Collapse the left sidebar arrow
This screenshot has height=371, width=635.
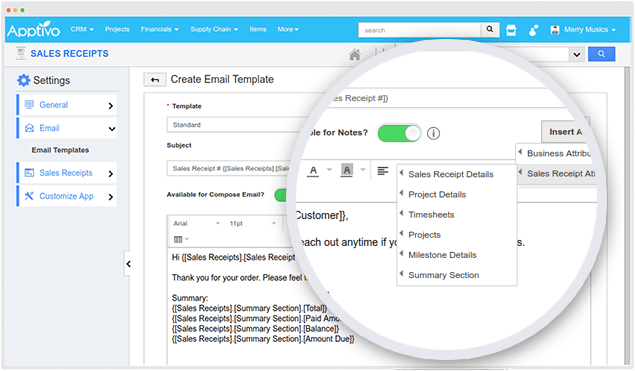pos(128,264)
